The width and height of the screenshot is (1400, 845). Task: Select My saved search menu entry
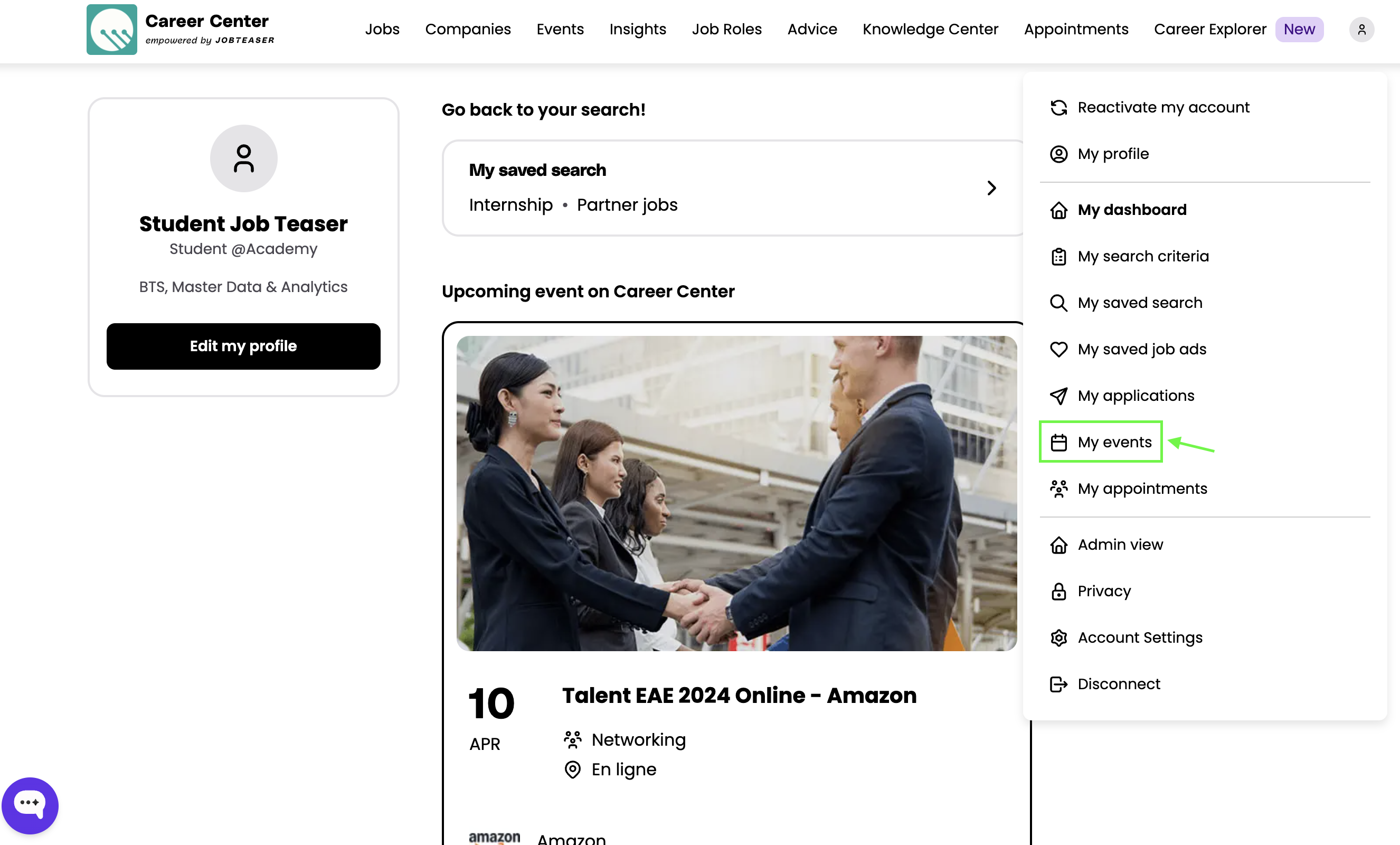[x=1205, y=303]
